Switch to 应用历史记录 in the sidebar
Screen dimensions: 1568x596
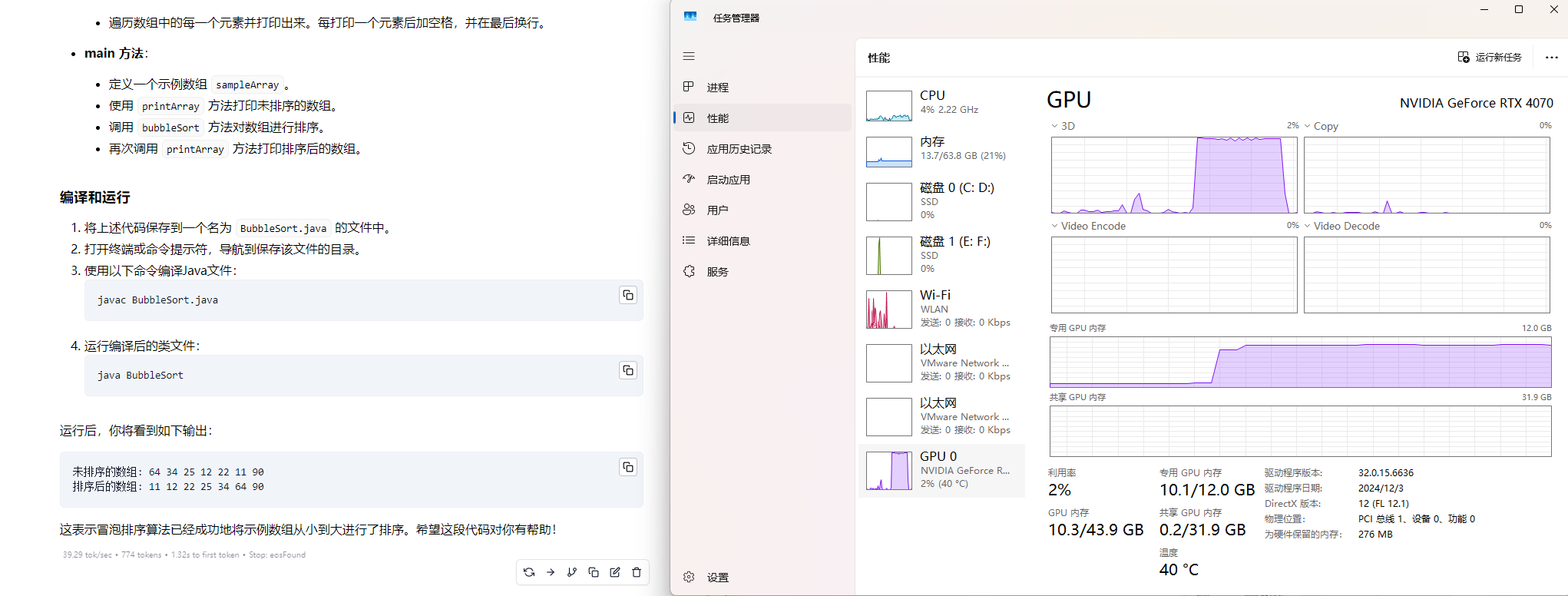738,149
